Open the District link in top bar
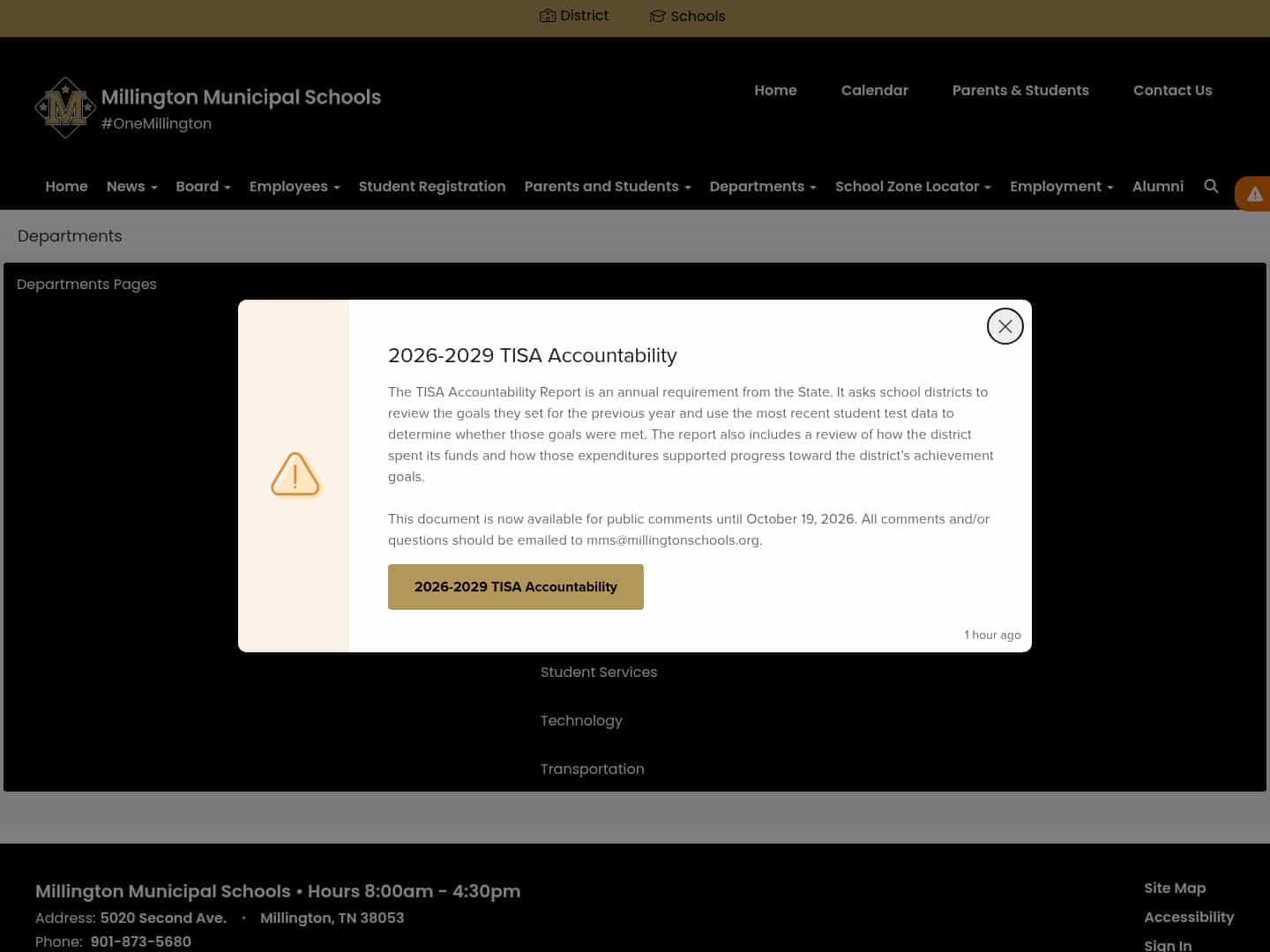 coord(574,16)
